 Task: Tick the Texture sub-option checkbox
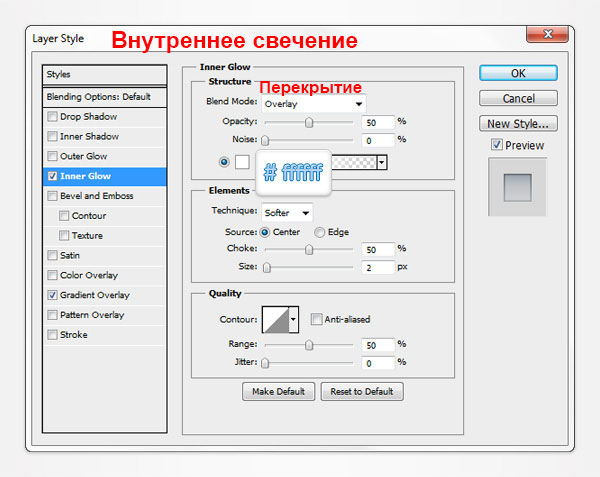[64, 235]
